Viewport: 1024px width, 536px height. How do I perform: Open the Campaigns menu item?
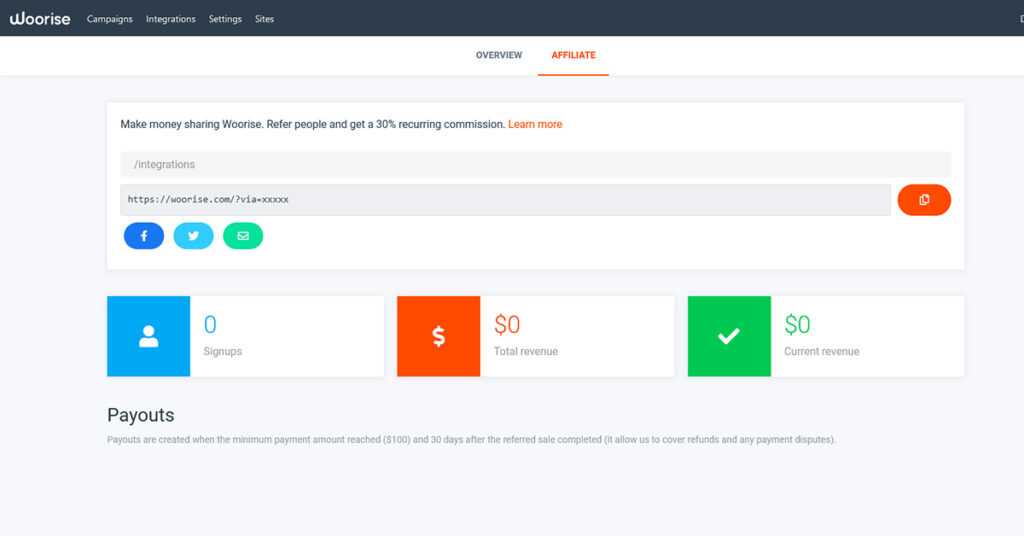pyautogui.click(x=110, y=19)
